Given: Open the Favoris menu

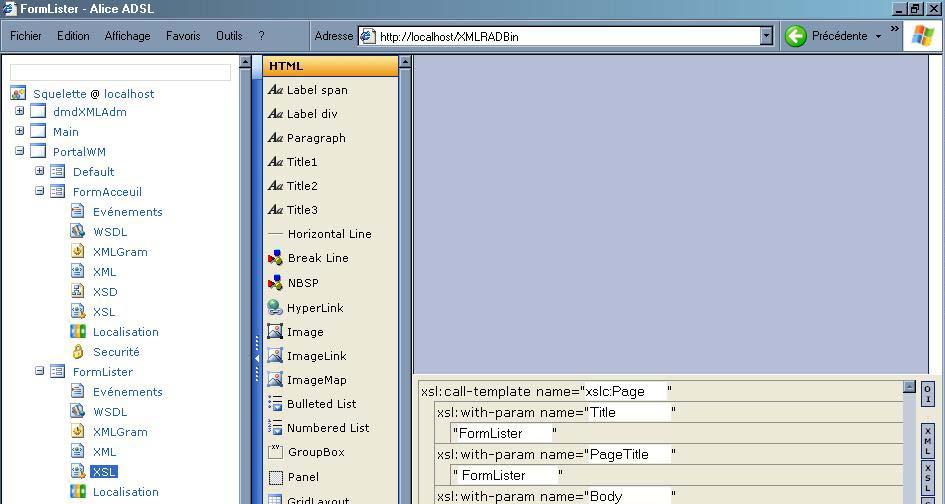Looking at the screenshot, I should click(183, 36).
